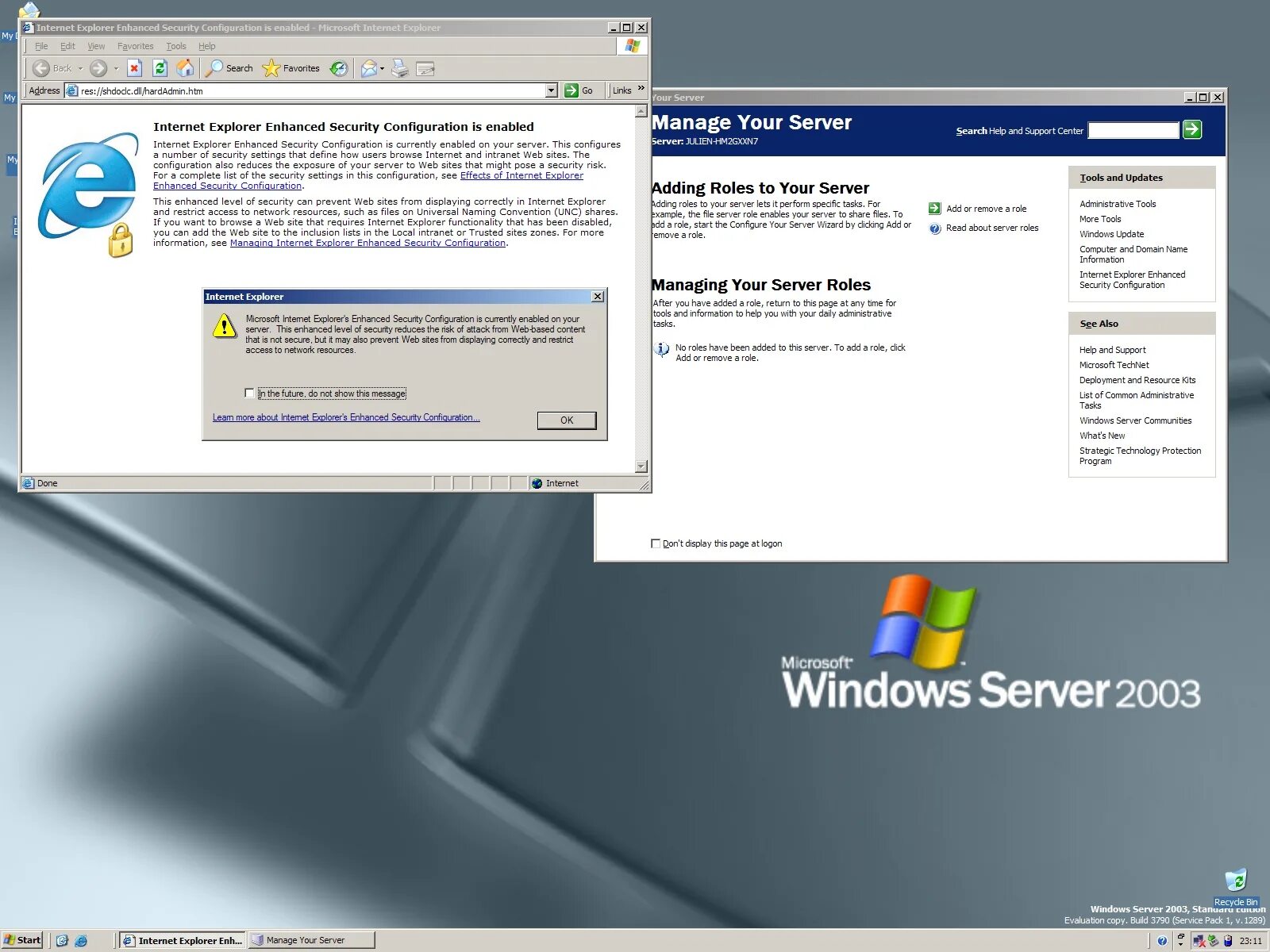Open Windows Server Communities link
1270x952 pixels.
click(1135, 420)
